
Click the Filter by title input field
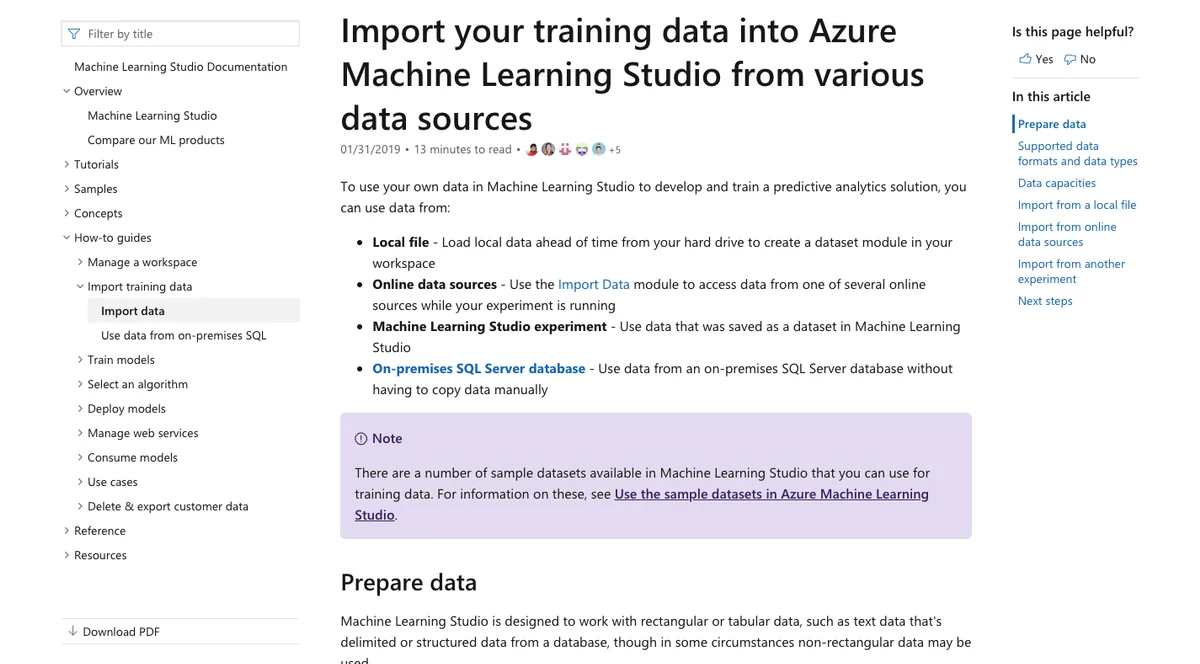[180, 33]
